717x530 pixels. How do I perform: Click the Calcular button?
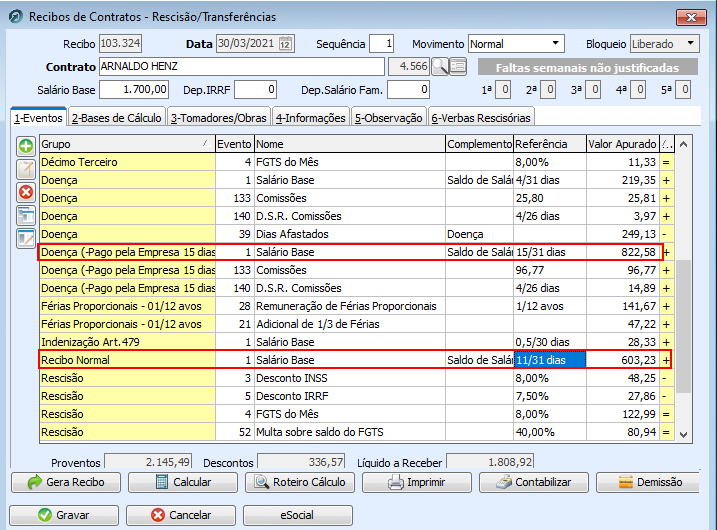183,482
